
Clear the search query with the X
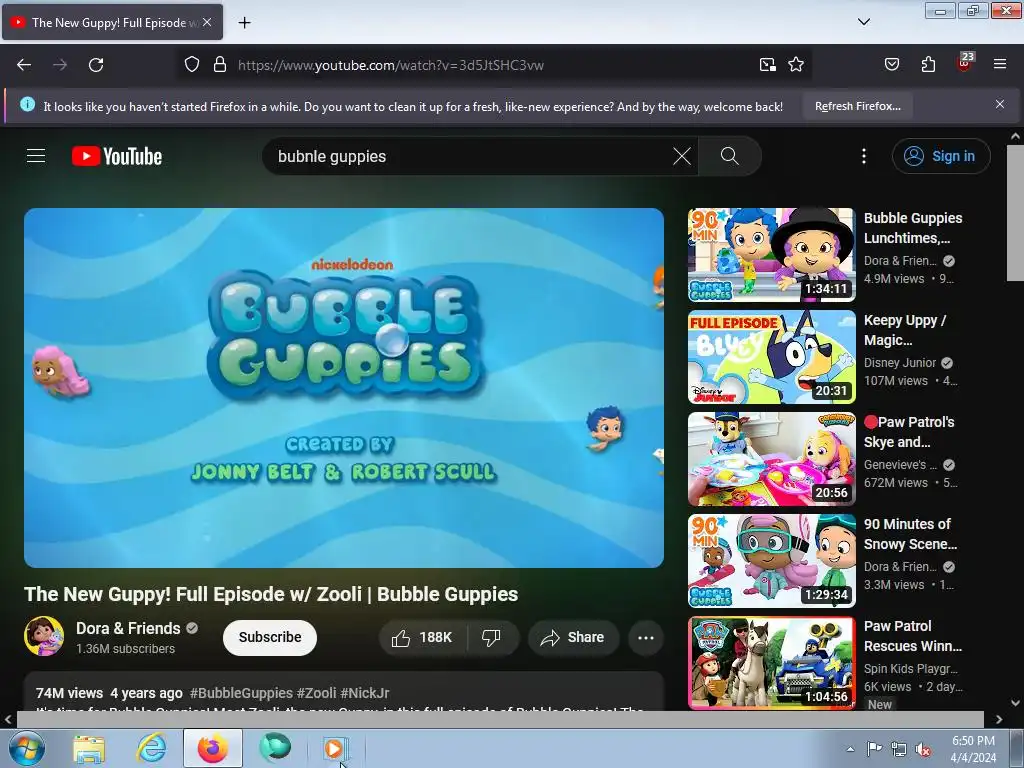[x=681, y=156]
